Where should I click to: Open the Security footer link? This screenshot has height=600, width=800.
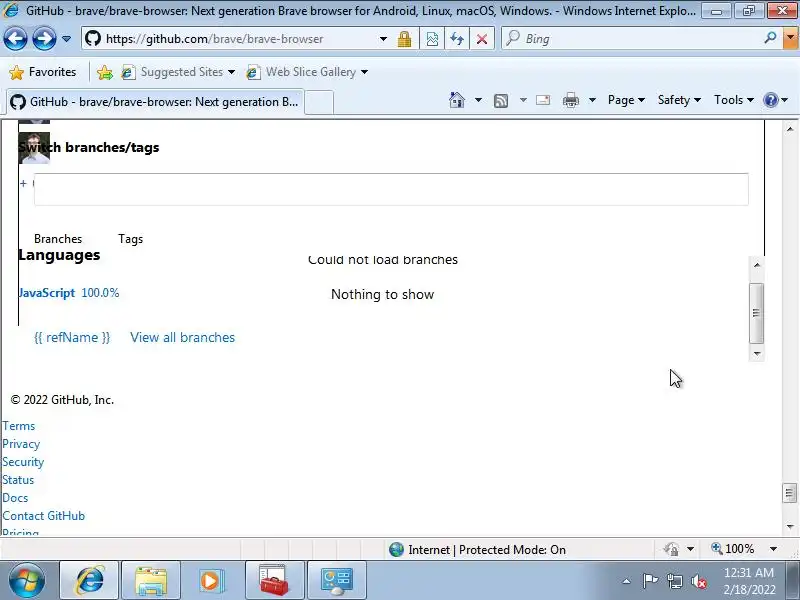(23, 462)
